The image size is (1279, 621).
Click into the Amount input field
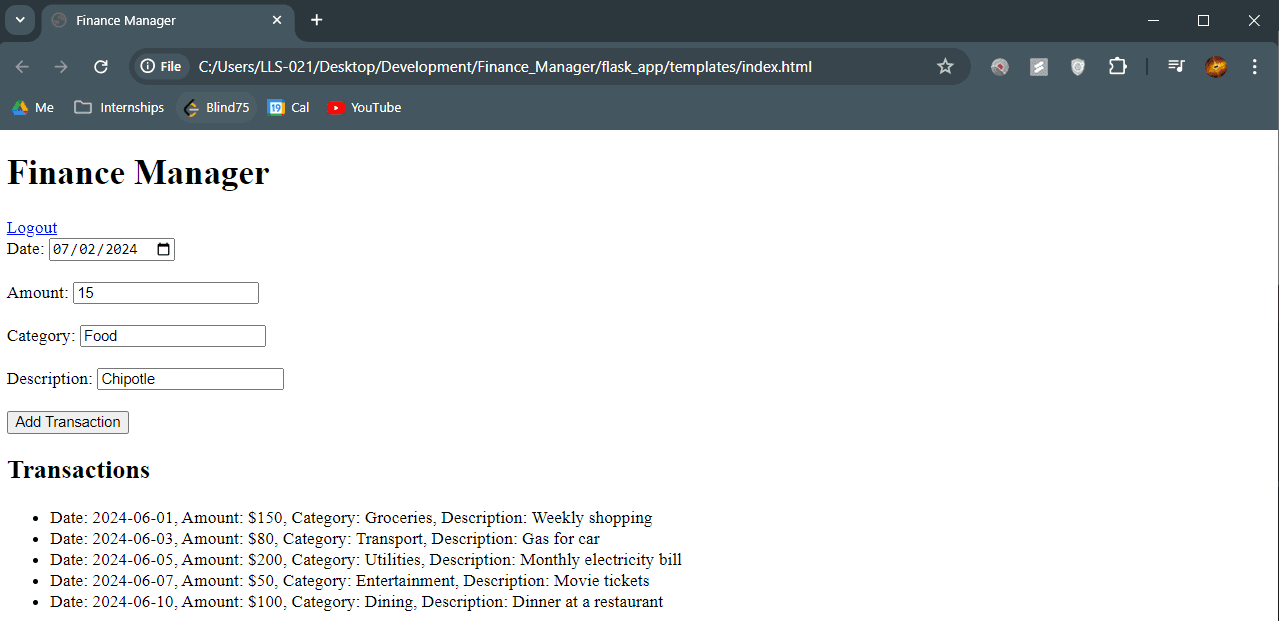[166, 293]
